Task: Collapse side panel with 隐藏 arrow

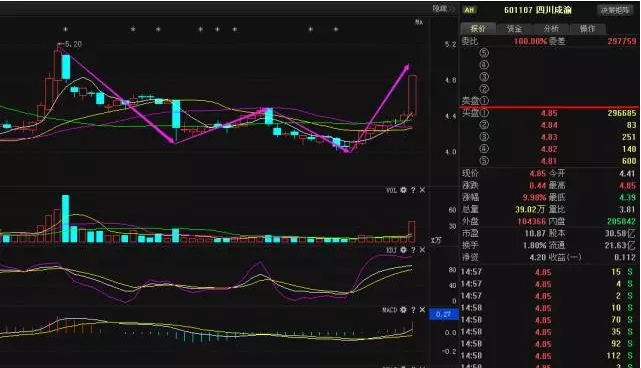Action: pos(444,9)
